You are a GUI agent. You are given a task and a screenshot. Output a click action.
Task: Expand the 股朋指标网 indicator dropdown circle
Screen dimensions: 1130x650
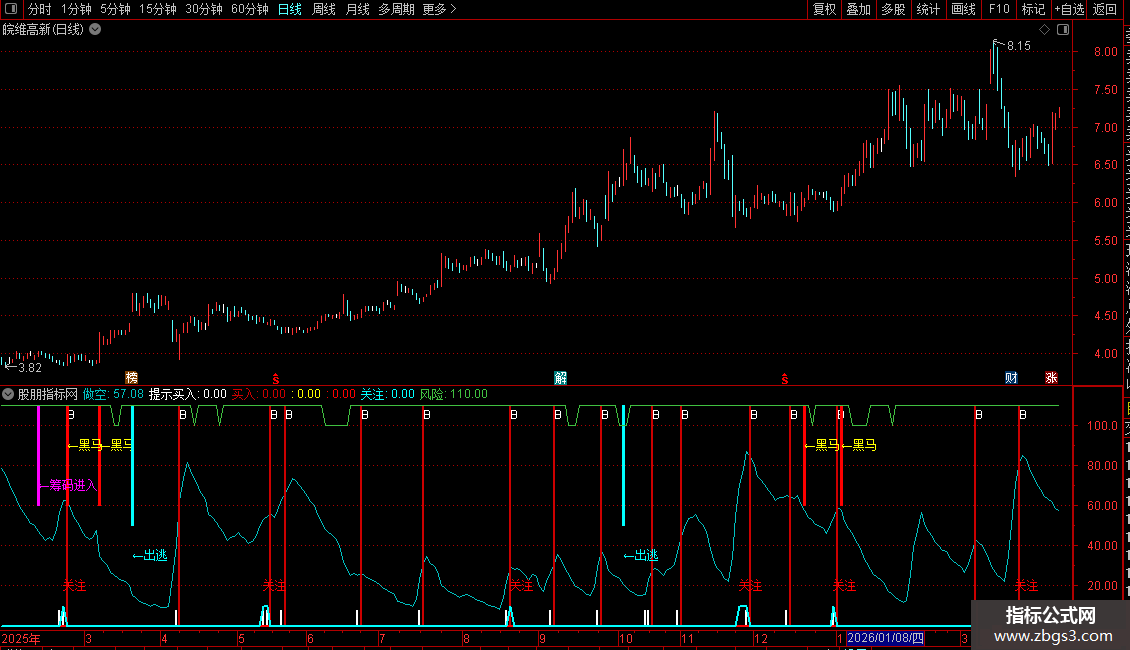click(x=8, y=394)
